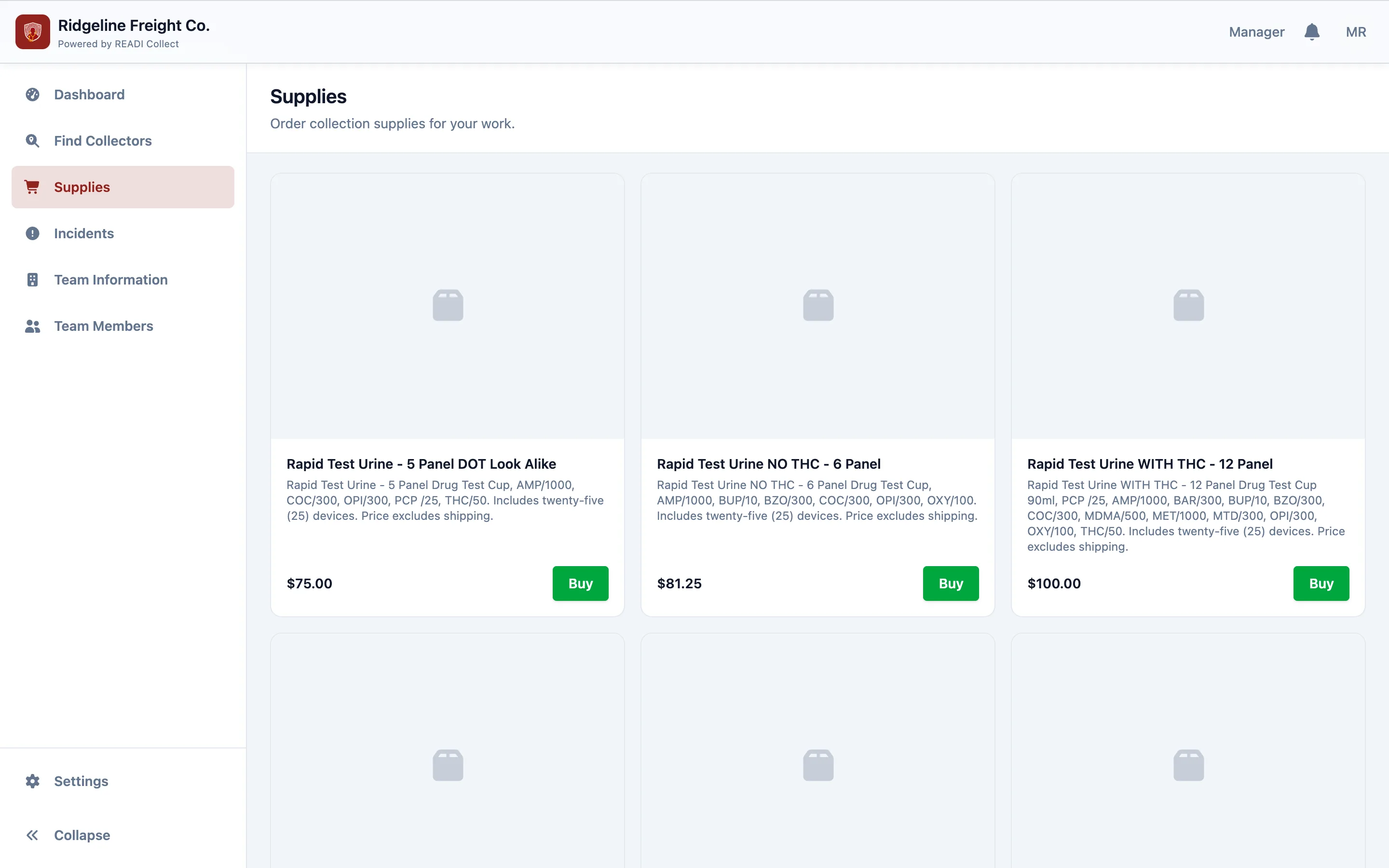Screen dimensions: 1389x868
Task: Click the Dashboard gauge icon
Action: [x=33, y=95]
